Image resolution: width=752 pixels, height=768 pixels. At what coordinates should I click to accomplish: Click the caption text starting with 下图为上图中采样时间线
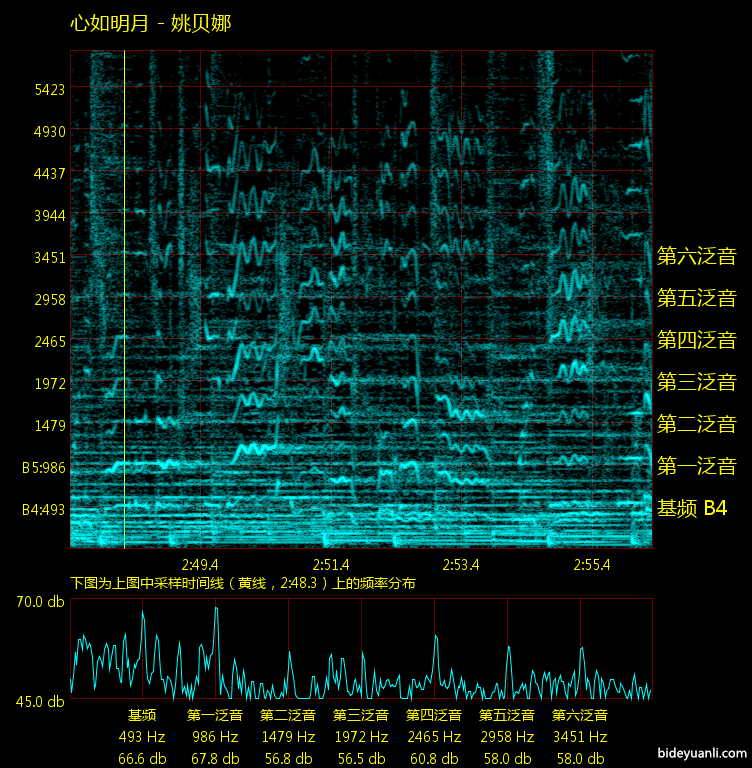pos(243,583)
